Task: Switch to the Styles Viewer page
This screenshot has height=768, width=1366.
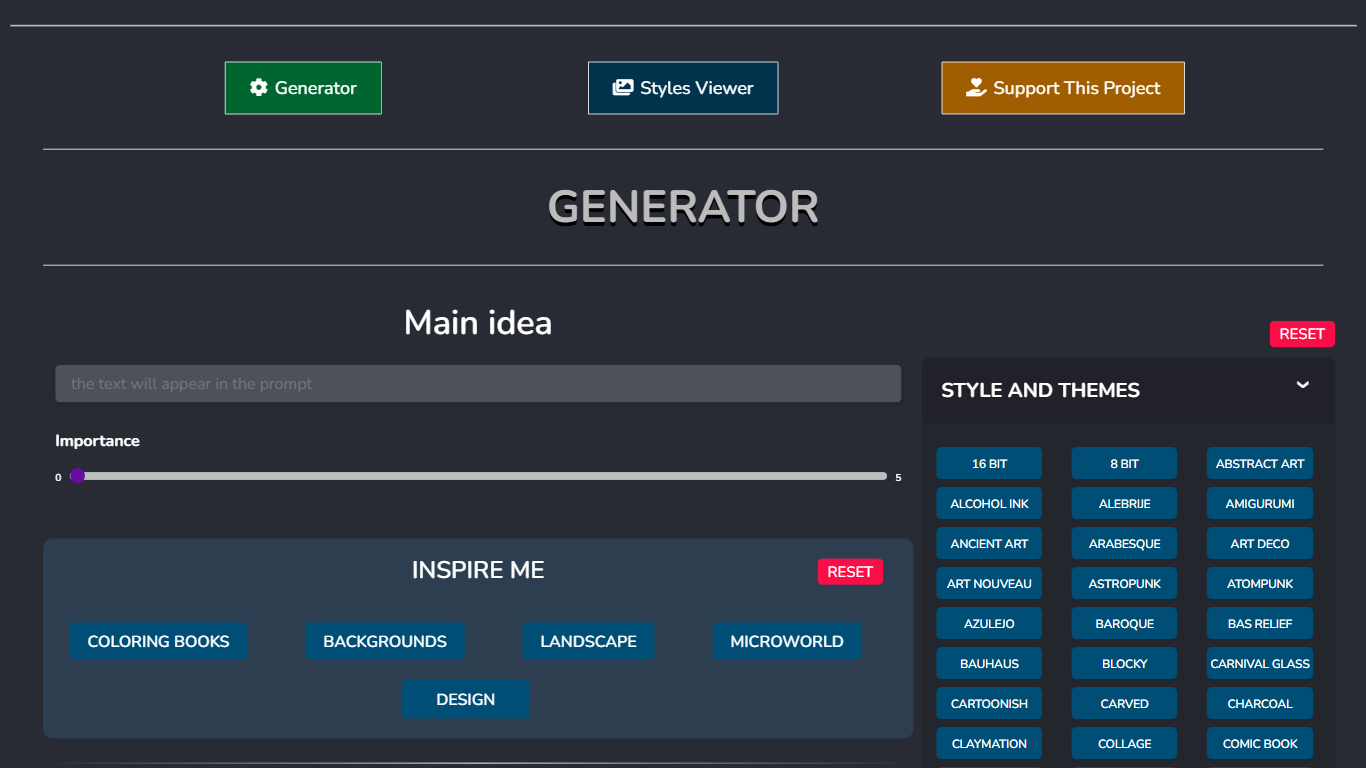Action: click(x=683, y=88)
